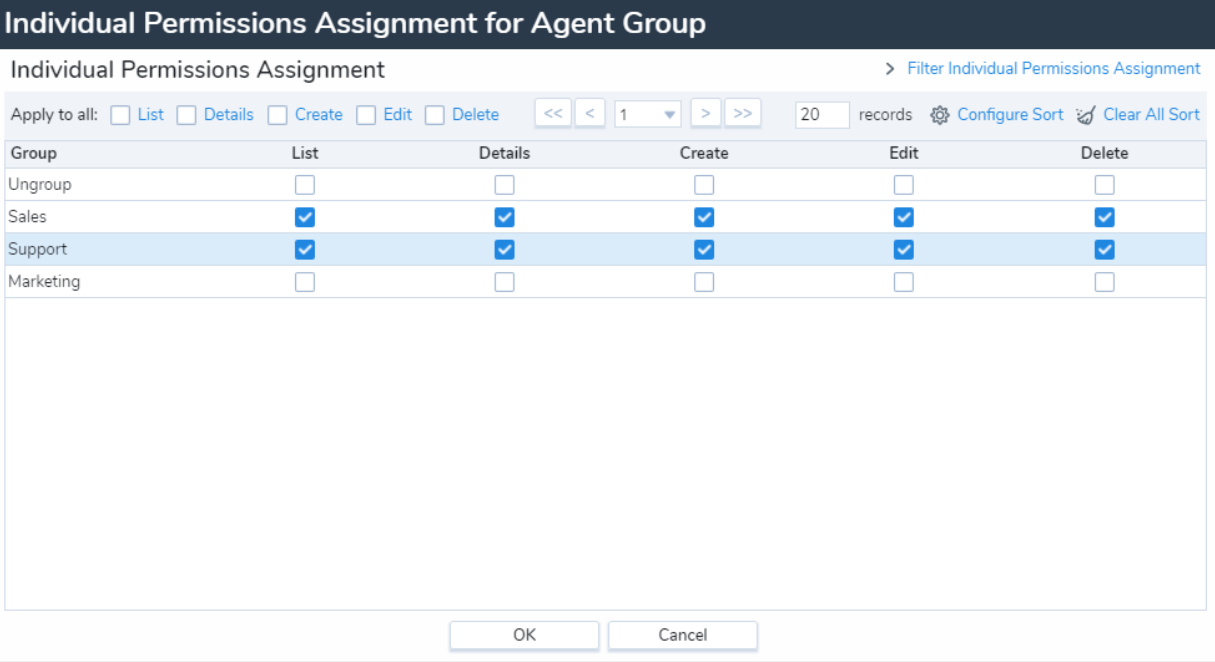Screen dimensions: 1215x662
Task: Toggle Apply to all Edit checkbox
Action: [x=367, y=115]
